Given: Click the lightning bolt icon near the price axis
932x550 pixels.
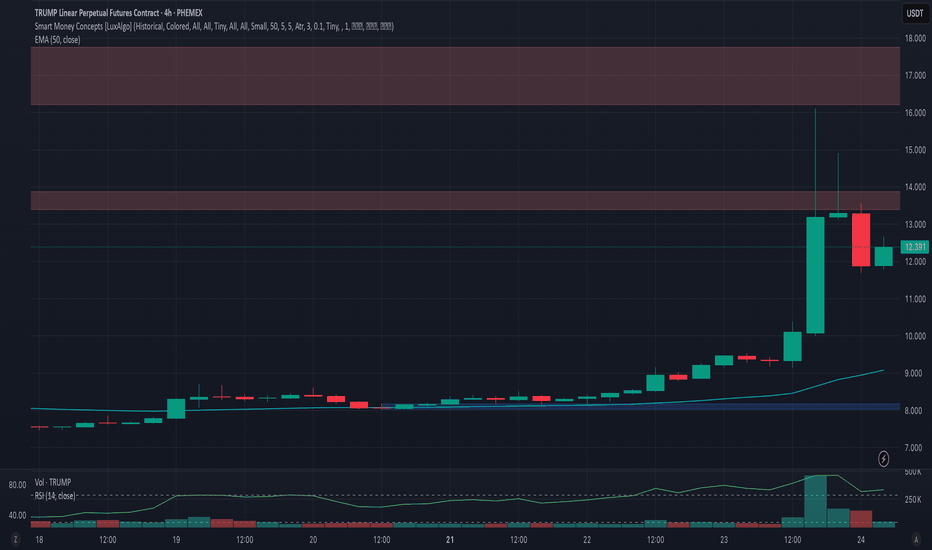Looking at the screenshot, I should click(883, 459).
